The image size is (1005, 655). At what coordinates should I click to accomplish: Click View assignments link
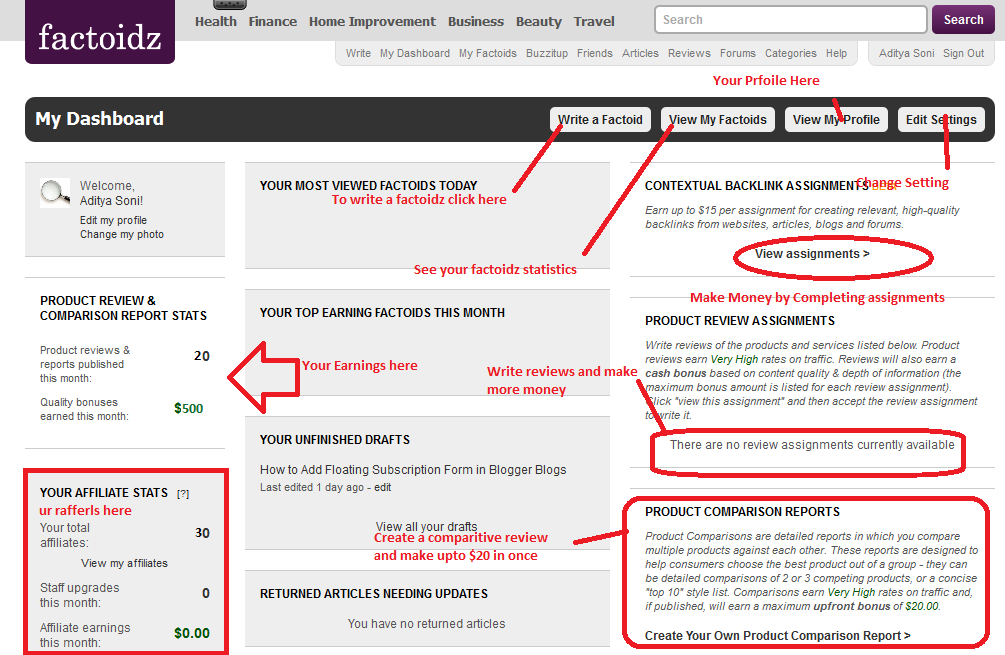(x=812, y=254)
